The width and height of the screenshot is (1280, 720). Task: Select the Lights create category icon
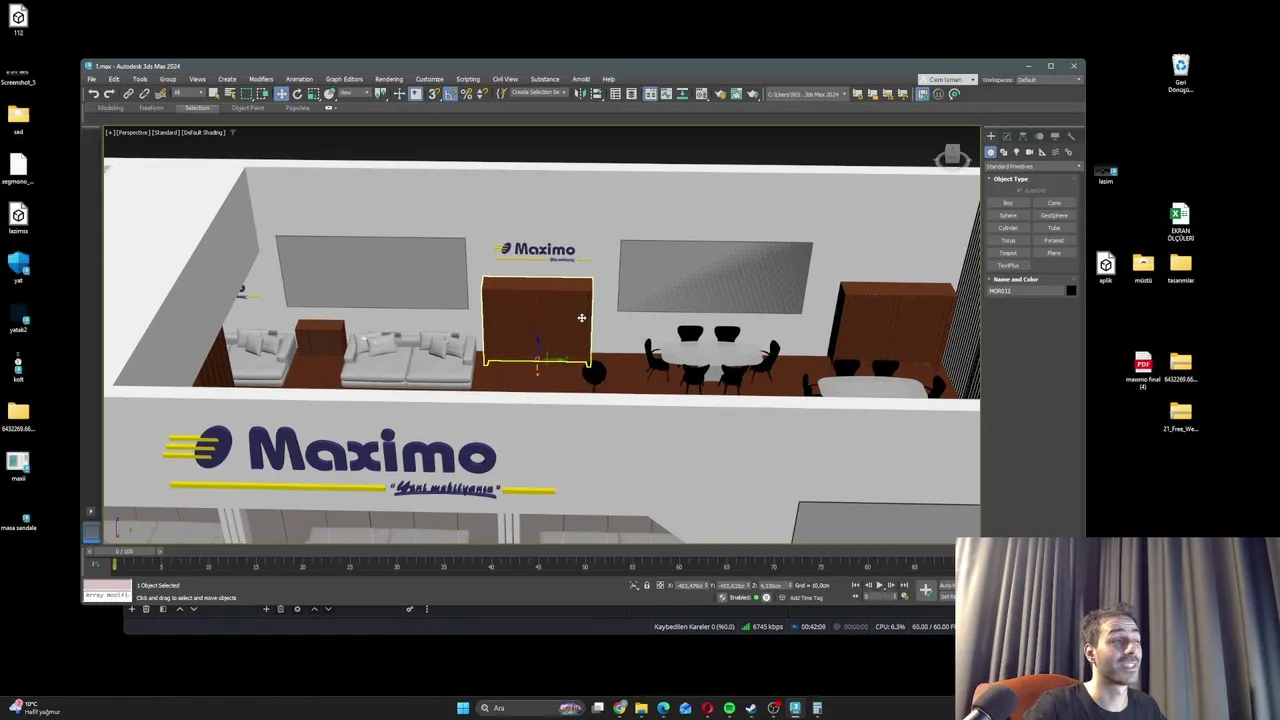[x=1016, y=152]
